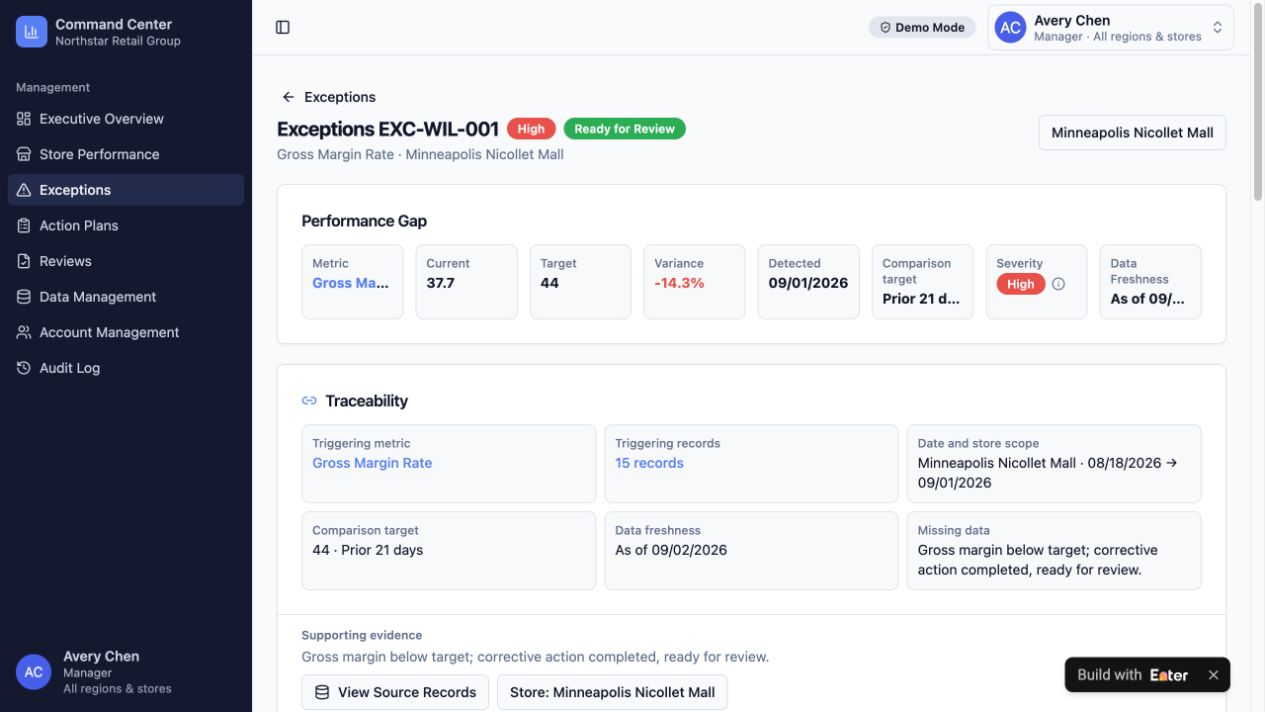Click Store: Minneapolis Nicollet Mall button
The width and height of the screenshot is (1265, 712).
point(612,692)
